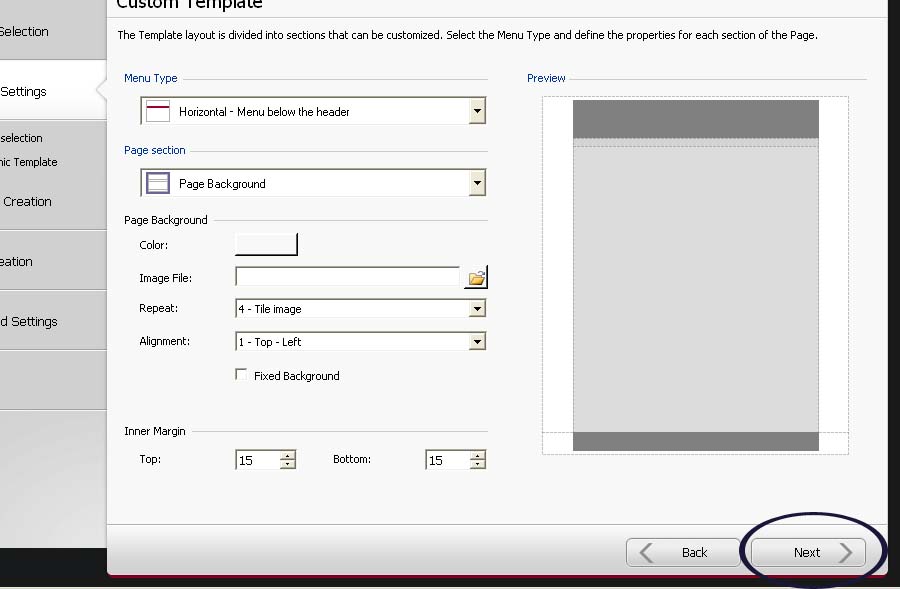This screenshot has height=589, width=900.
Task: Increase the Top inner margin
Action: pyautogui.click(x=288, y=455)
